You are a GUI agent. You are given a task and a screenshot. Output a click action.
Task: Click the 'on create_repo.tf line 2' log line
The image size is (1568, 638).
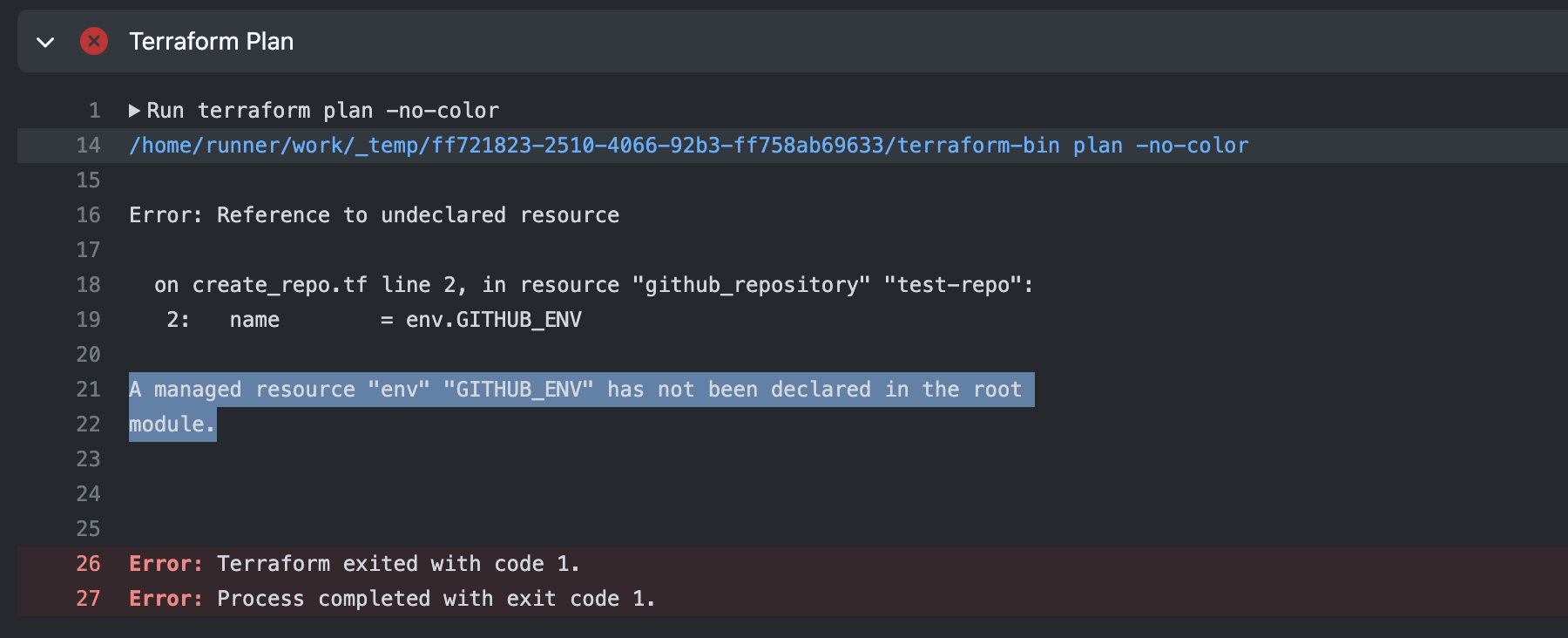click(x=594, y=285)
